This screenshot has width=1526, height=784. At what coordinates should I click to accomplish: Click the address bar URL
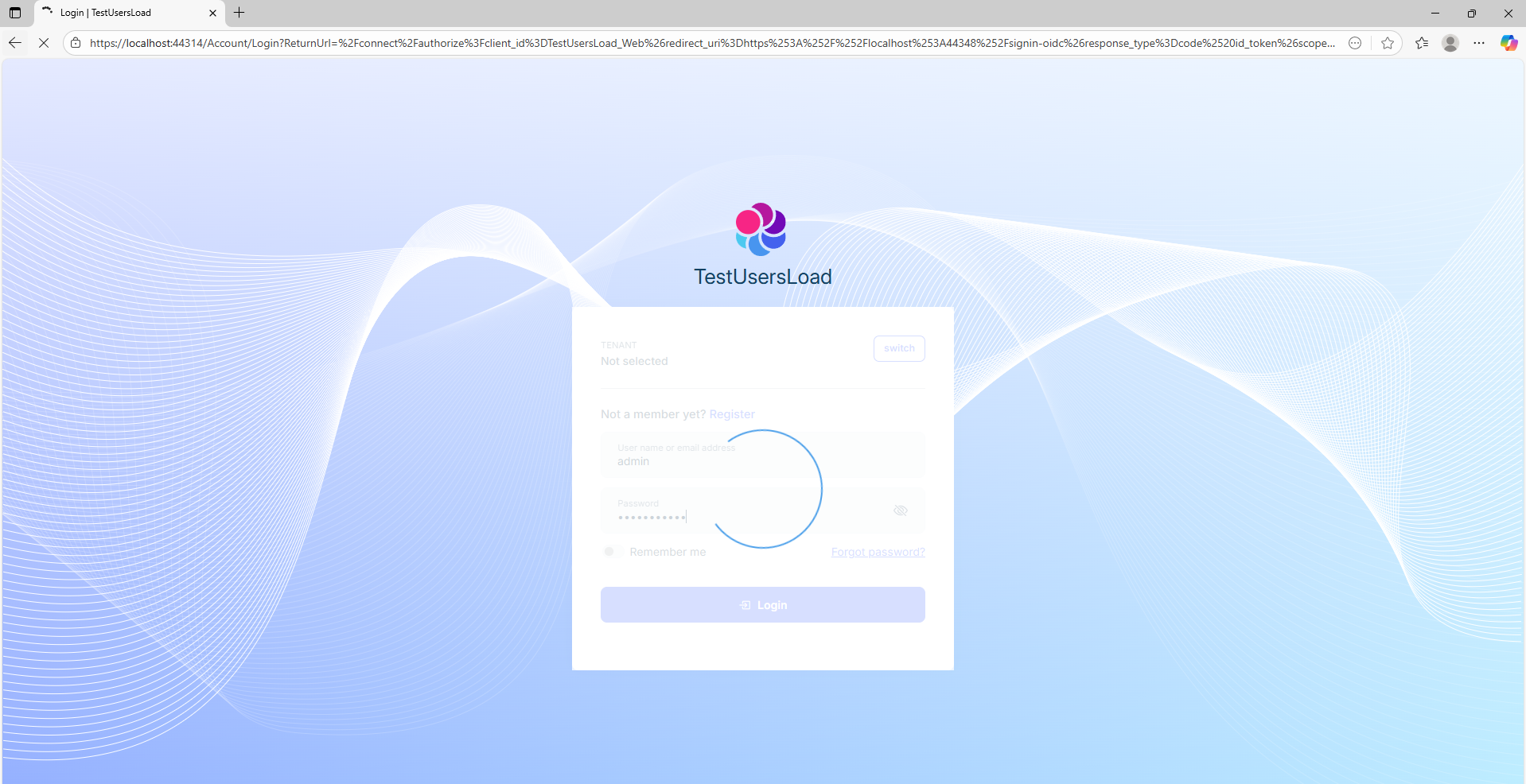click(x=712, y=43)
